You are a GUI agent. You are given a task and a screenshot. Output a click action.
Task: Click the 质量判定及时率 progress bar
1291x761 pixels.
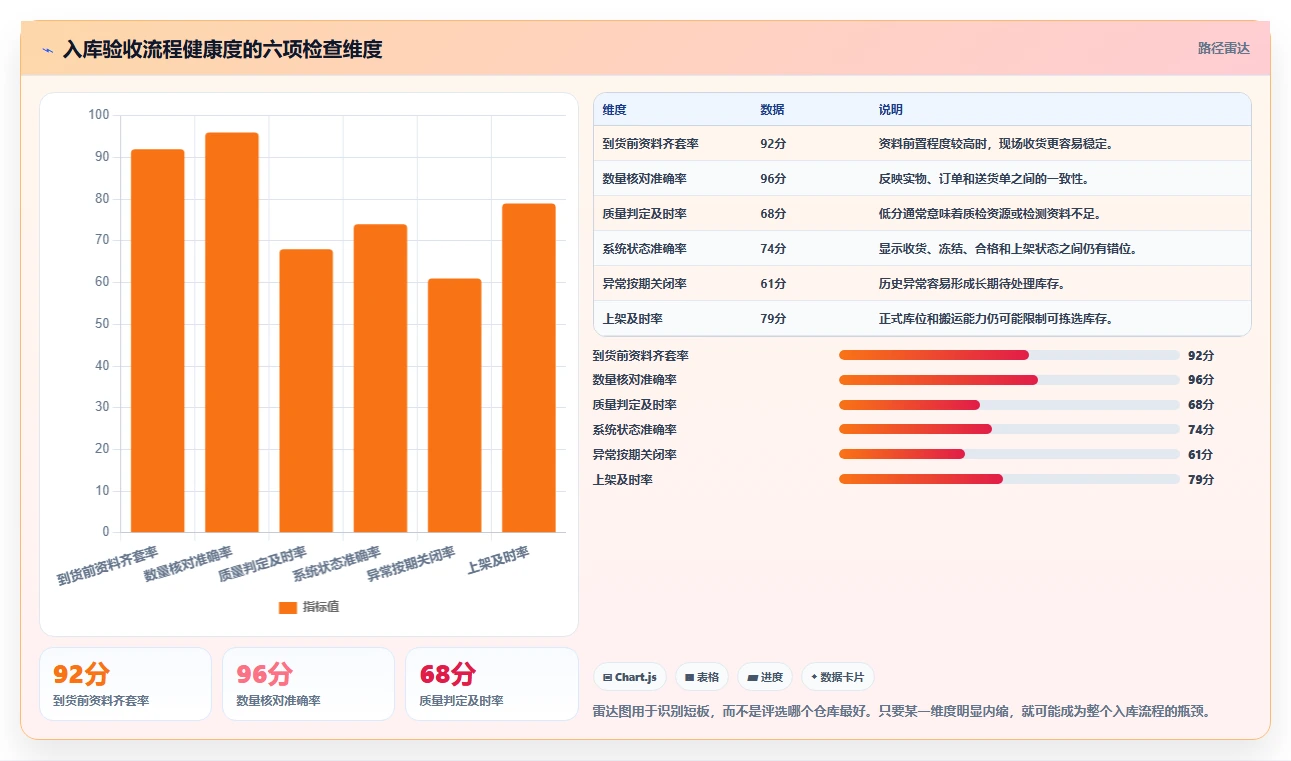[x=1009, y=405]
